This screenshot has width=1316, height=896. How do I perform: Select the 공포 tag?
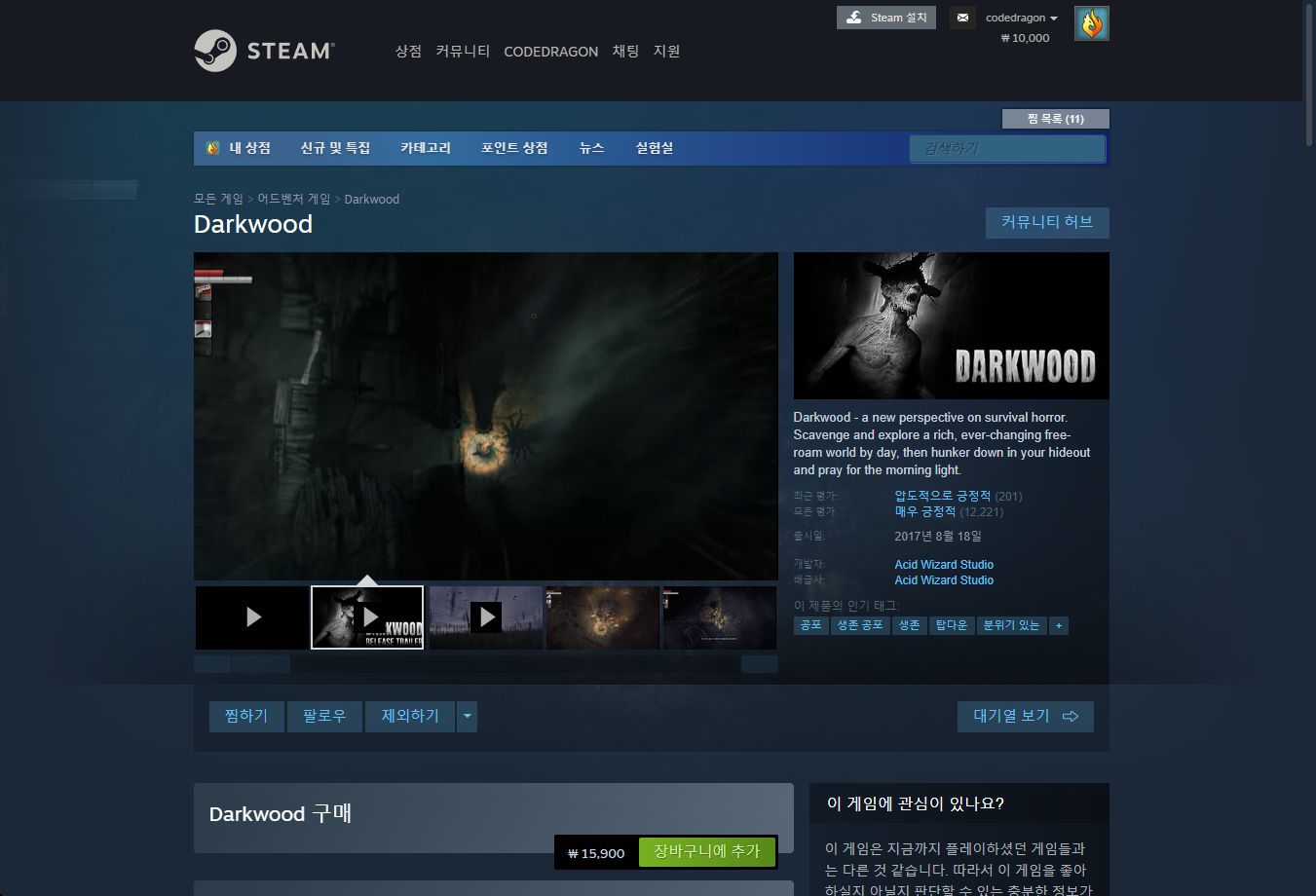[810, 625]
